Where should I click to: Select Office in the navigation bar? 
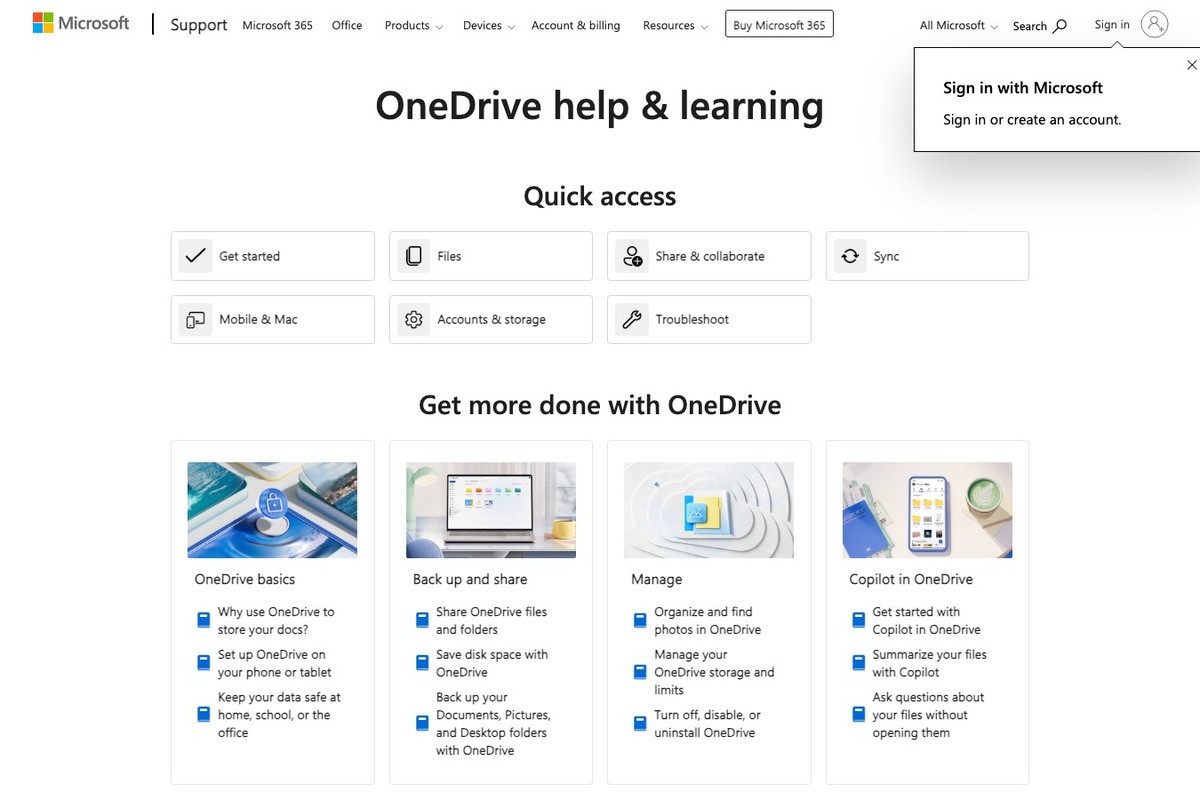pos(347,26)
